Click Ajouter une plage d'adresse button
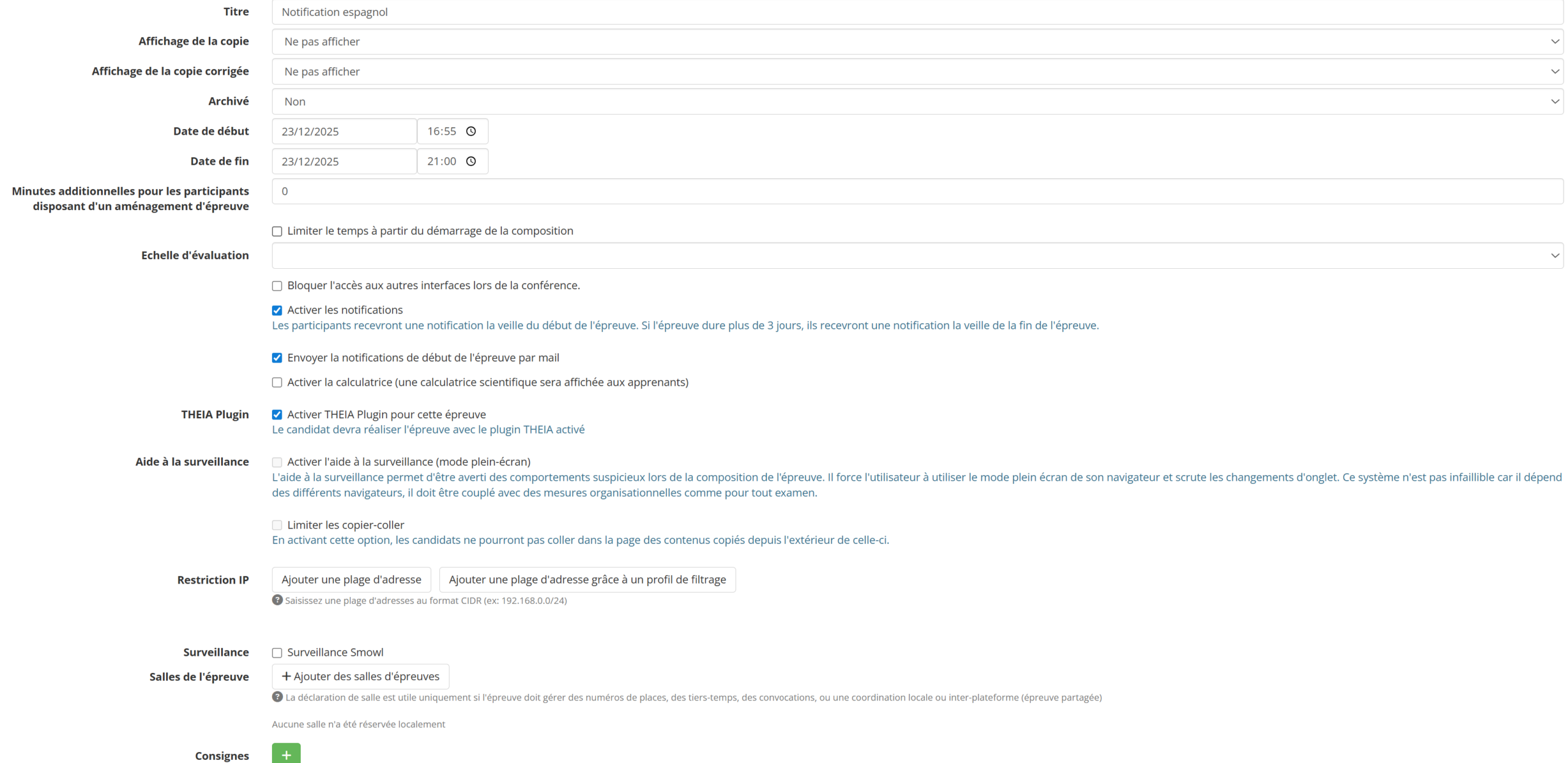Viewport: 1568px width, 763px height. 351,579
